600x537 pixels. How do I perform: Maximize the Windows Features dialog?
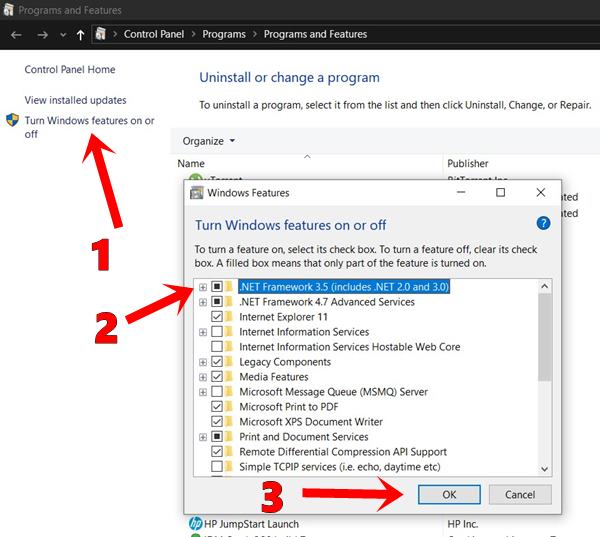click(x=501, y=192)
